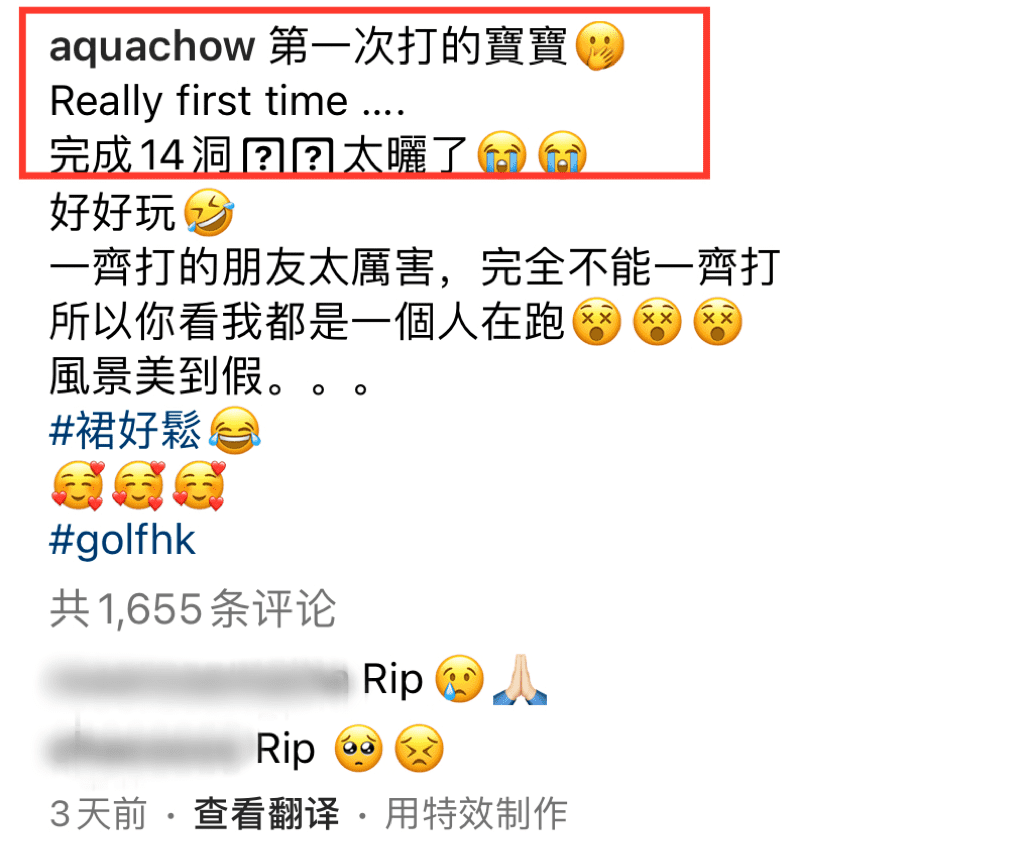Open the aquachow username profile
The height and width of the screenshot is (846, 1024).
tap(152, 47)
